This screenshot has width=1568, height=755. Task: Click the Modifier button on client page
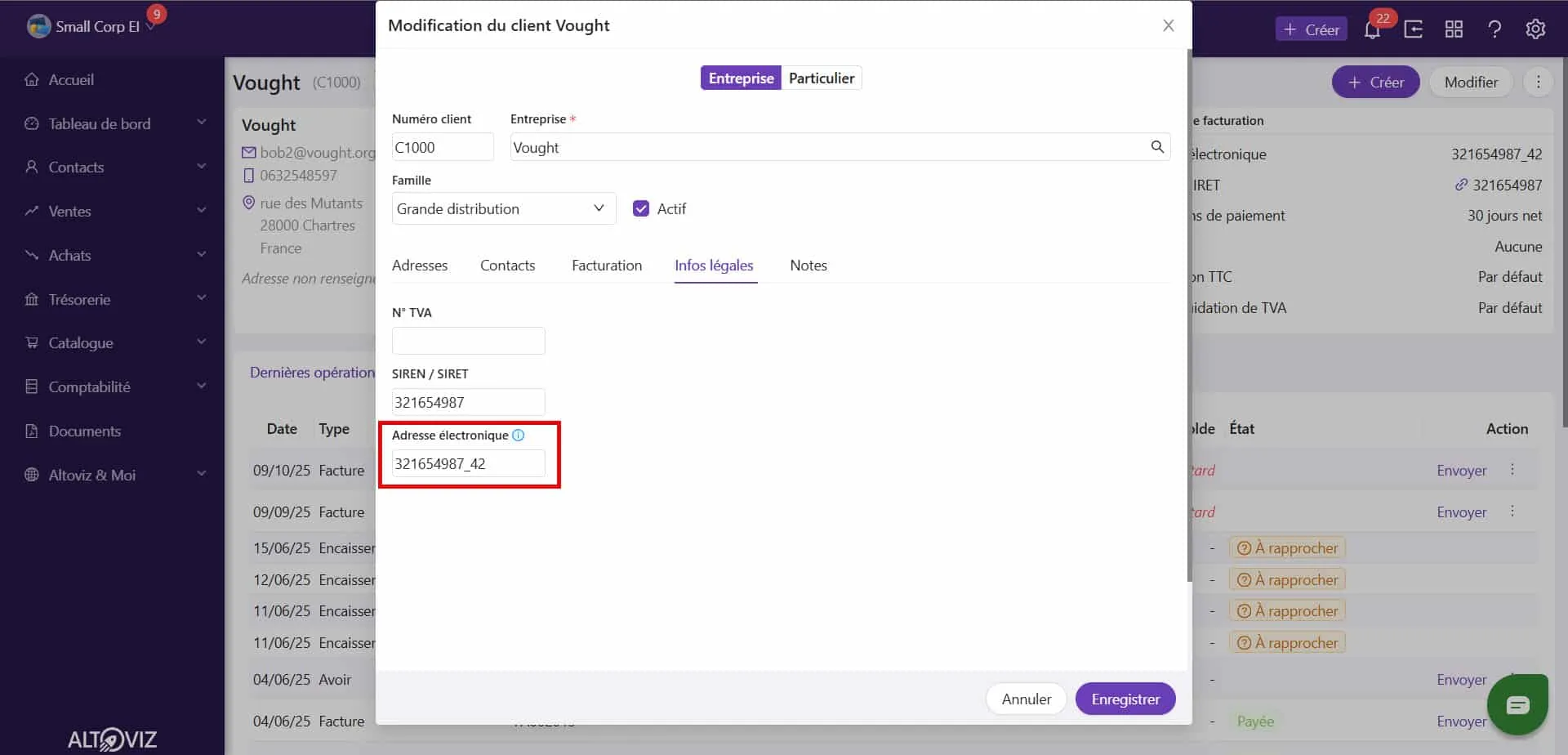1471,82
